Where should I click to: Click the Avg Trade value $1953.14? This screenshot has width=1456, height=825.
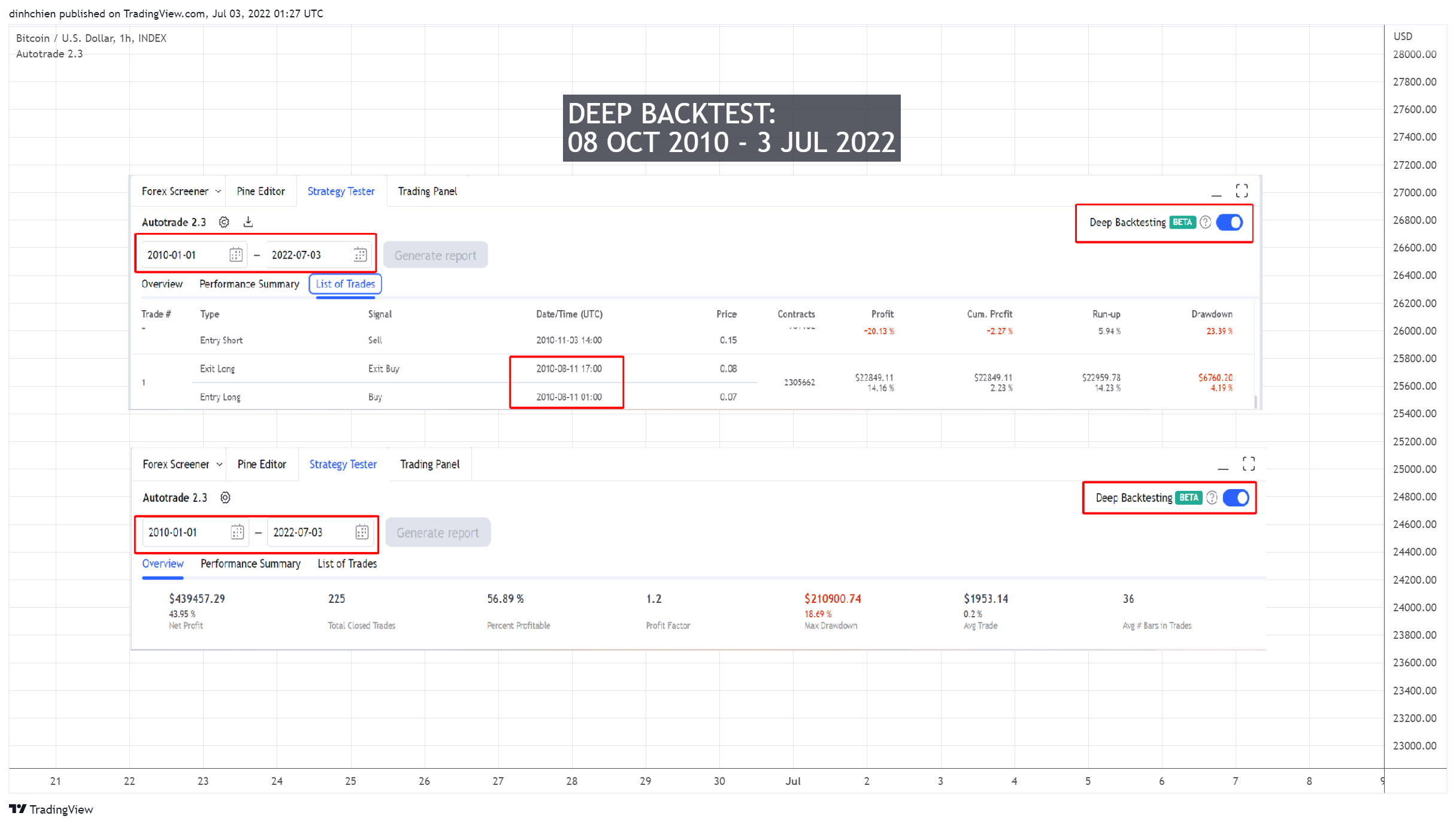coord(986,599)
